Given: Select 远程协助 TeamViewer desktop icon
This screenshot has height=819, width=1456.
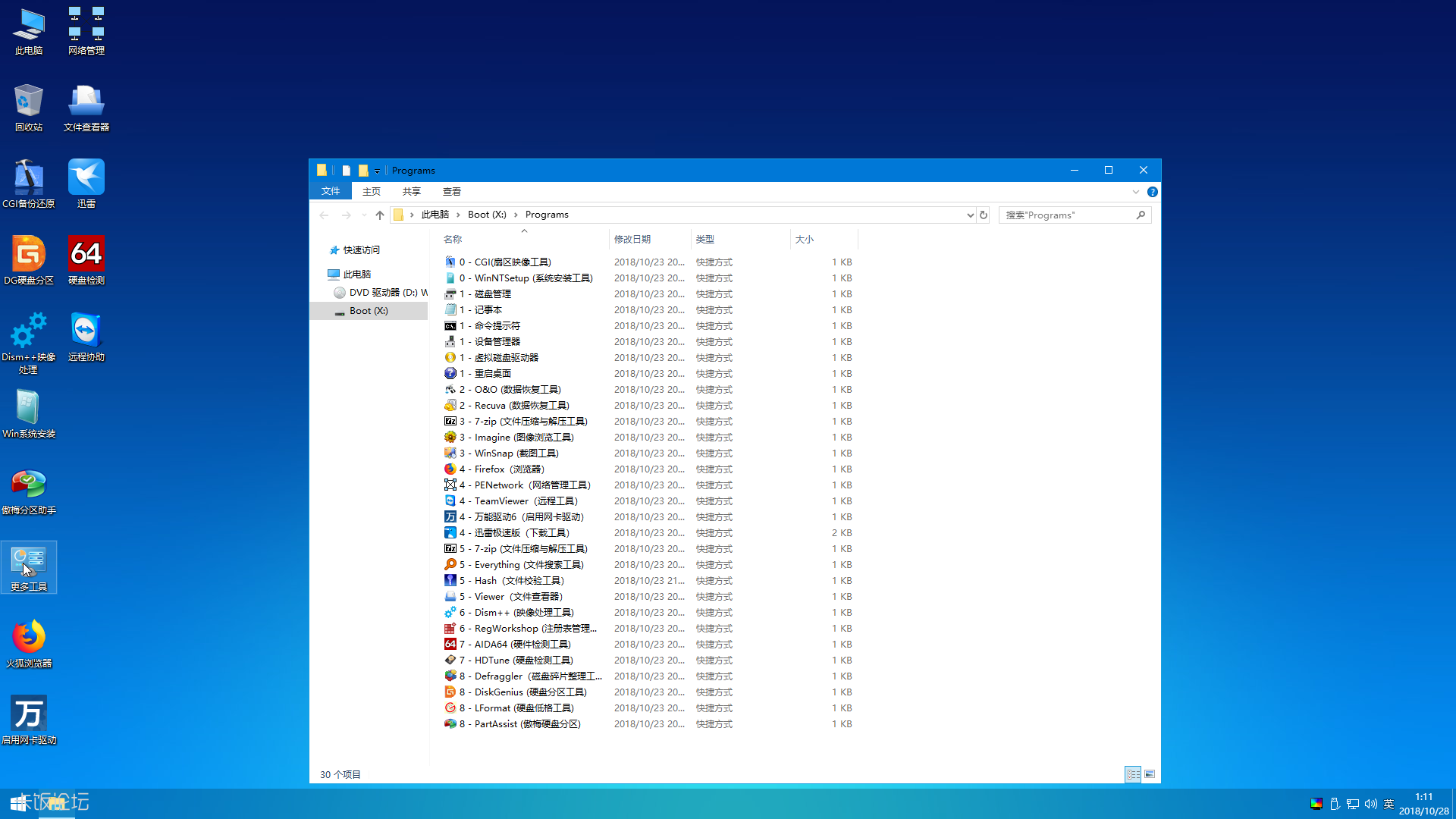Looking at the screenshot, I should pos(86,337).
